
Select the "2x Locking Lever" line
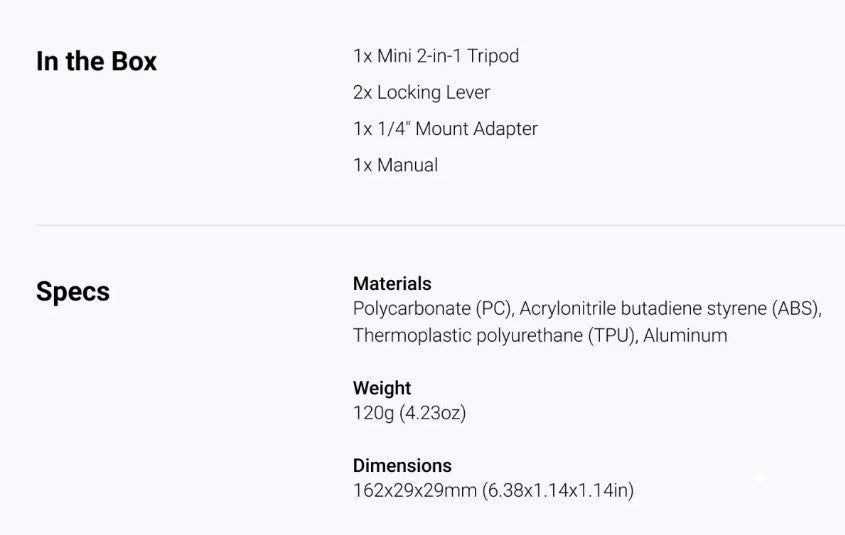tap(421, 92)
